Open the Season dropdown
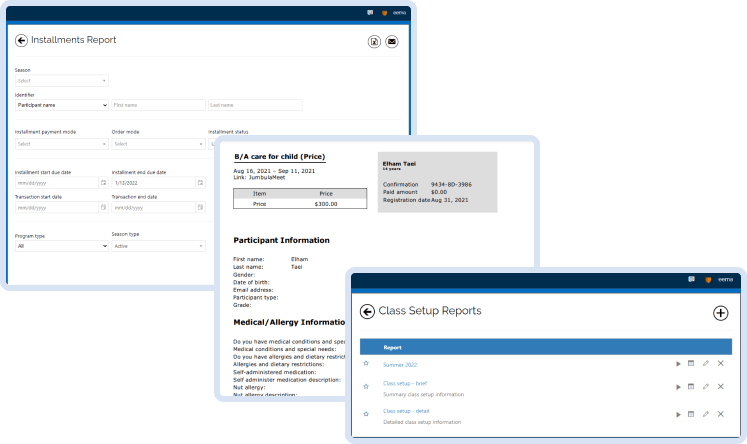Viewport: 747px width, 444px height. 61,81
